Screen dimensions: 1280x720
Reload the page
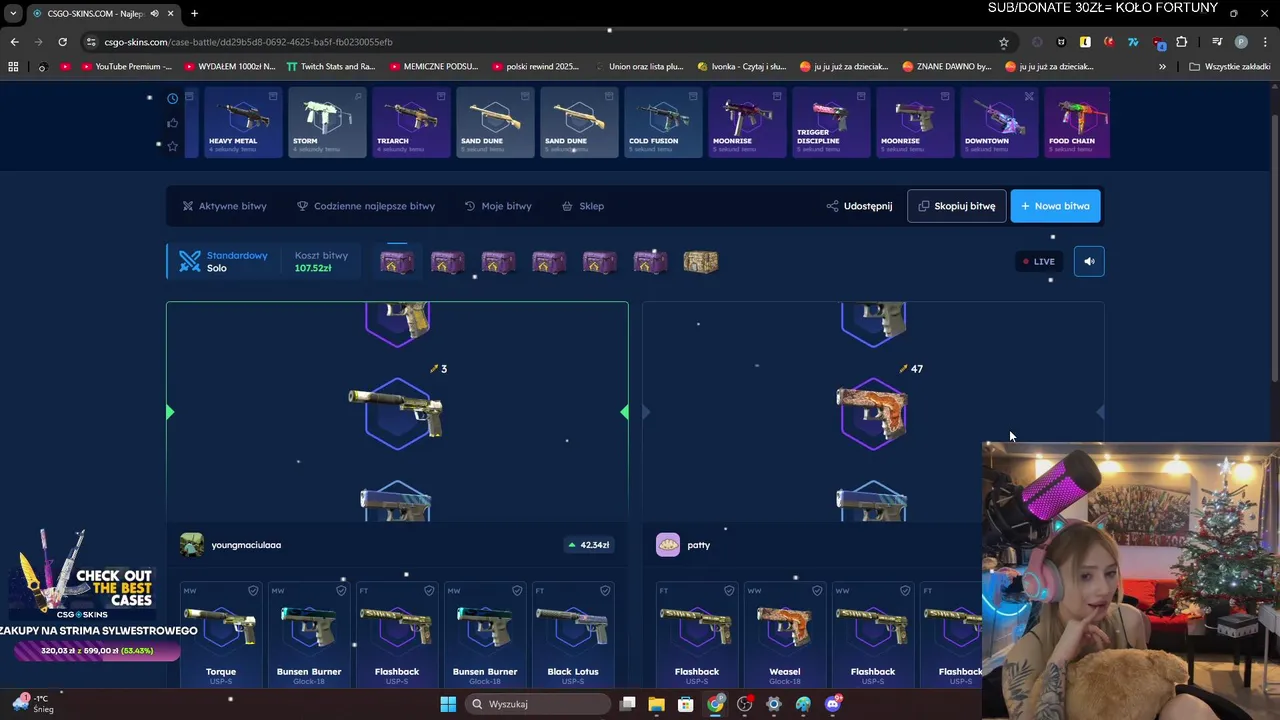pyautogui.click(x=62, y=42)
